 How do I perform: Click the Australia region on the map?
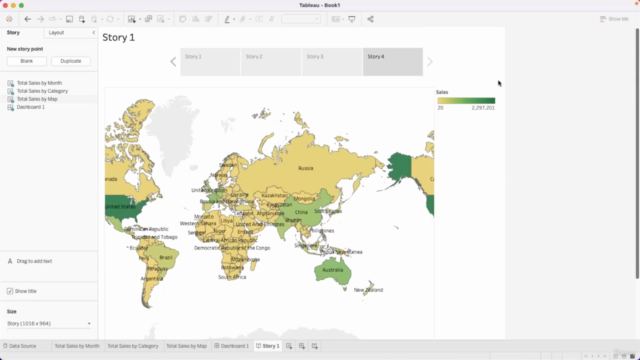(332, 270)
